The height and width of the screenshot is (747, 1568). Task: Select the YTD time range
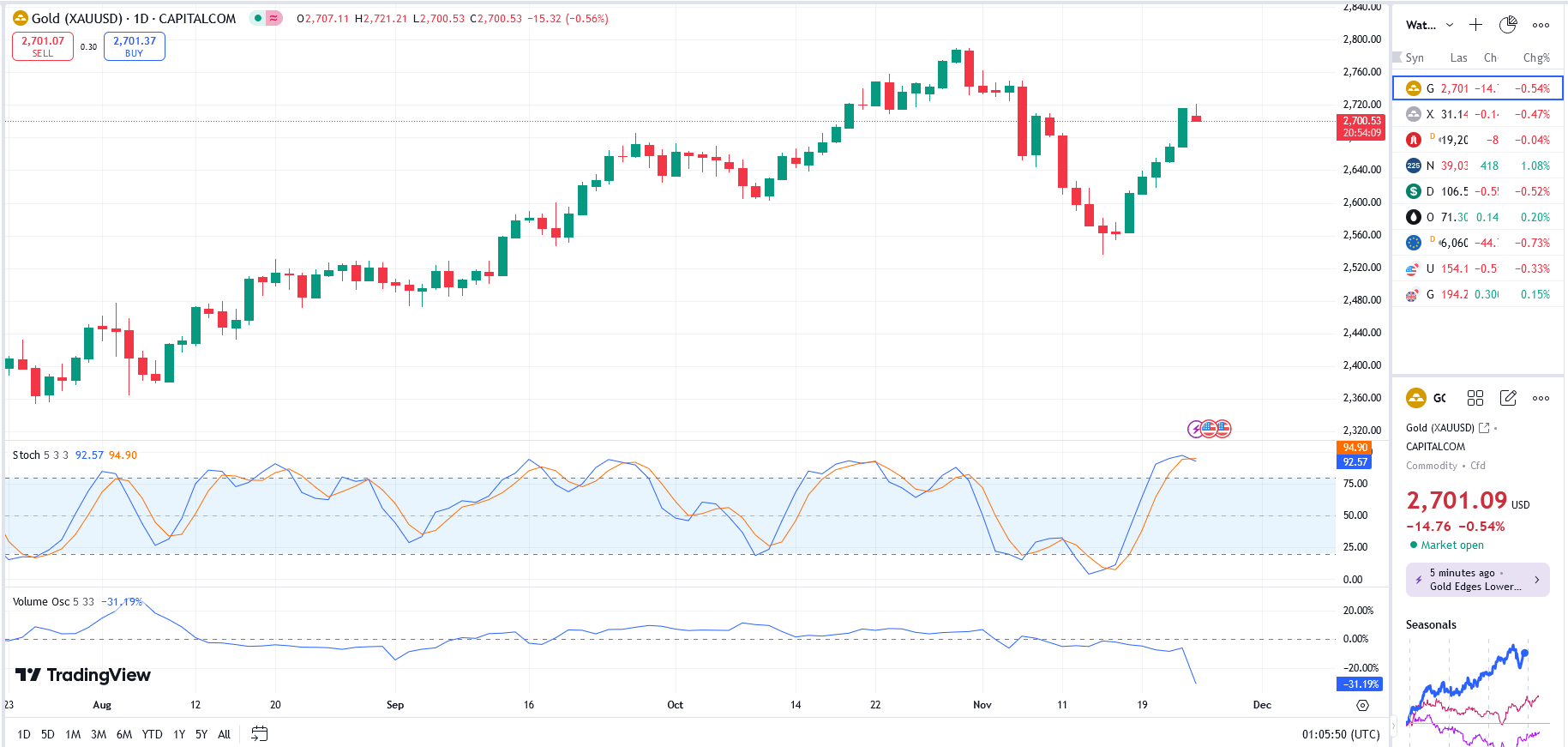point(152,734)
